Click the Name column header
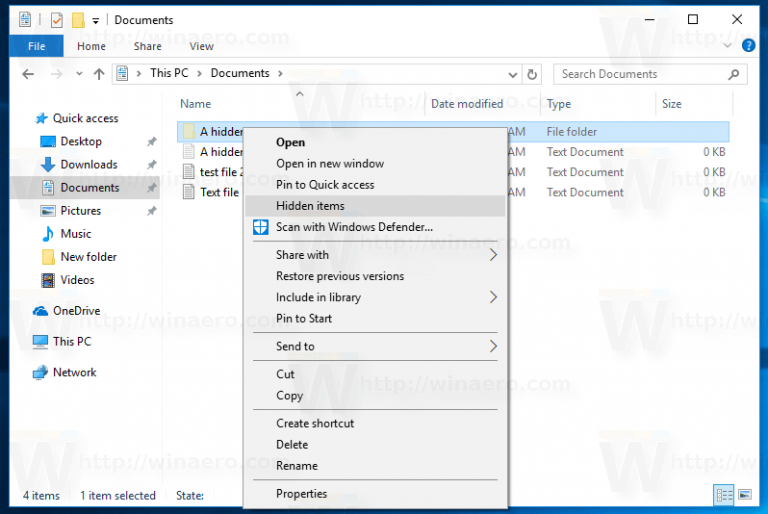 click(x=195, y=104)
